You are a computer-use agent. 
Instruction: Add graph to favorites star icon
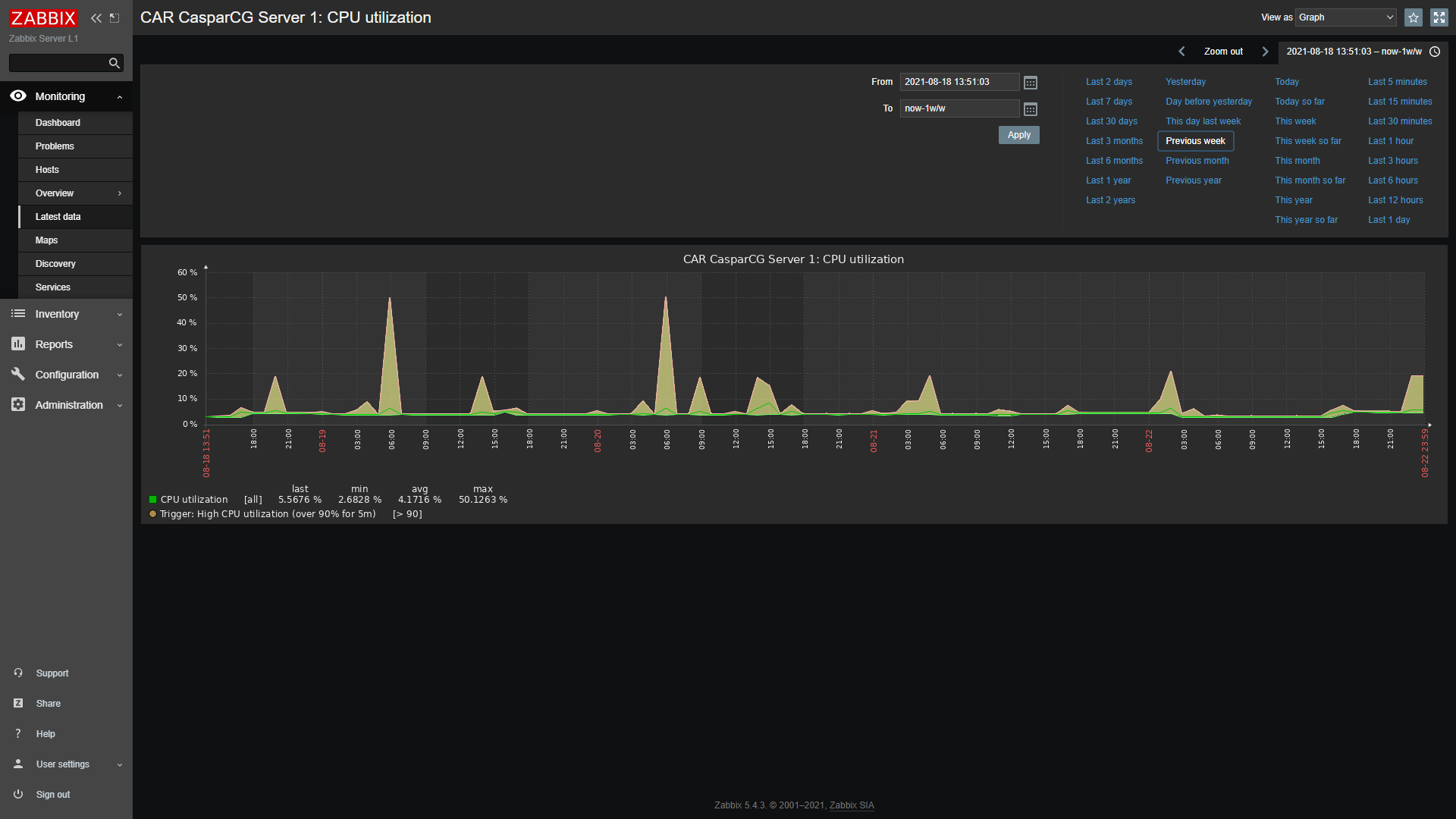1414,17
